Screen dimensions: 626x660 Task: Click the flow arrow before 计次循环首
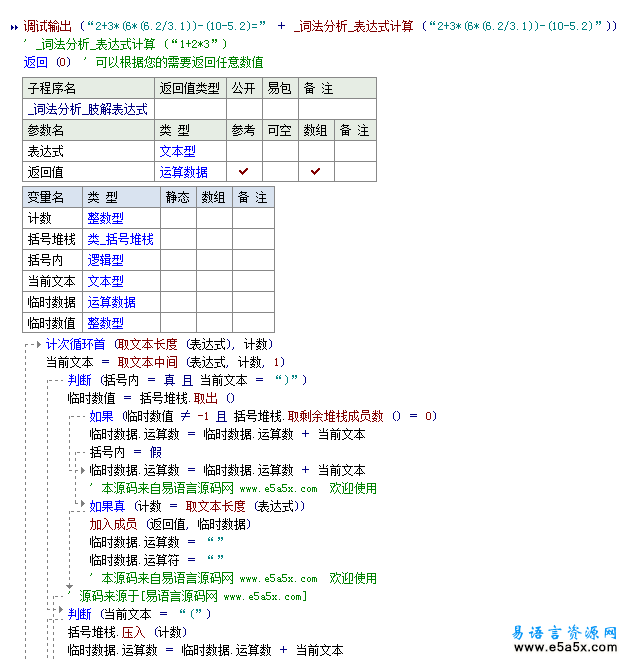pyautogui.click(x=37, y=344)
